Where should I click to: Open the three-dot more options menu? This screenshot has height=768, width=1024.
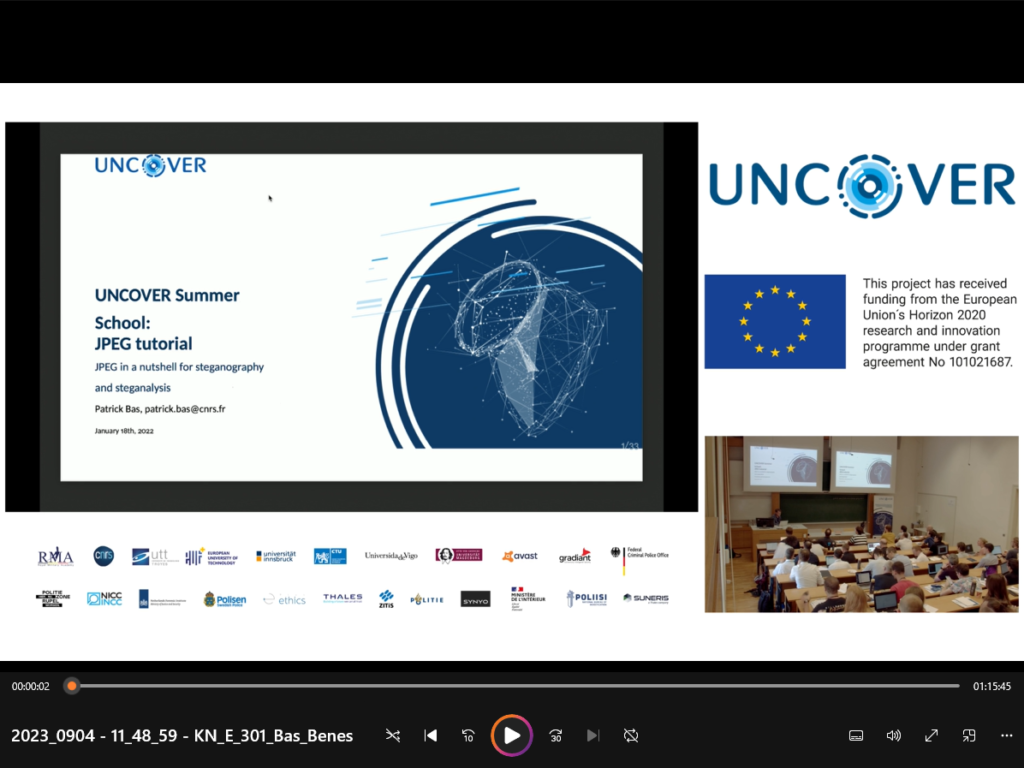point(1006,736)
